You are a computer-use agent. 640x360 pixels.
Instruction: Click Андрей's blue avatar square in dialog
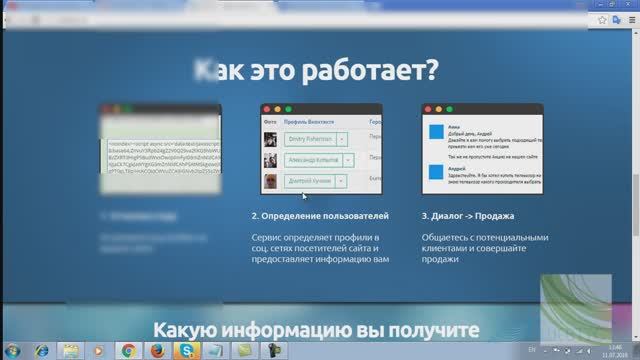[x=436, y=172]
